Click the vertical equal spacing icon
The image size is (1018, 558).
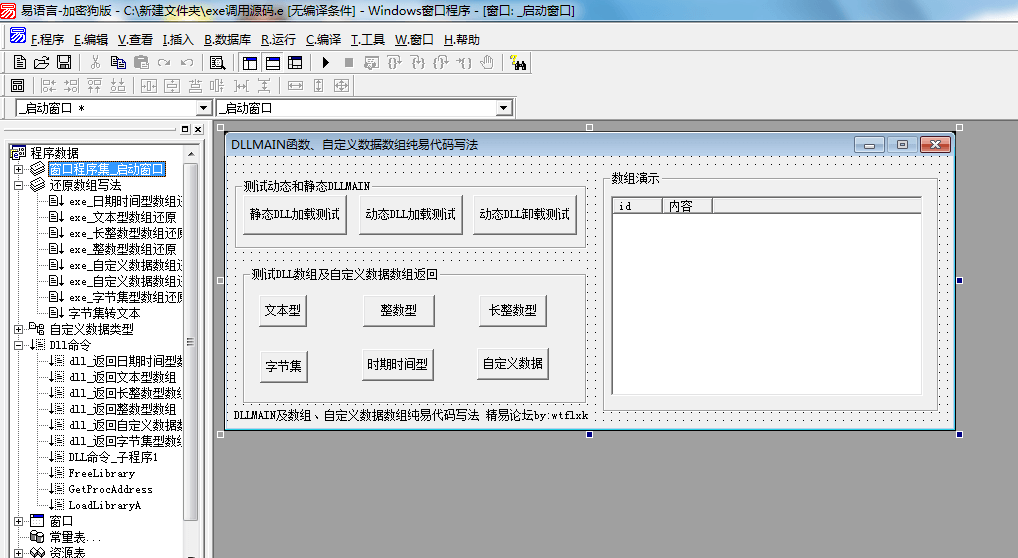(x=264, y=85)
